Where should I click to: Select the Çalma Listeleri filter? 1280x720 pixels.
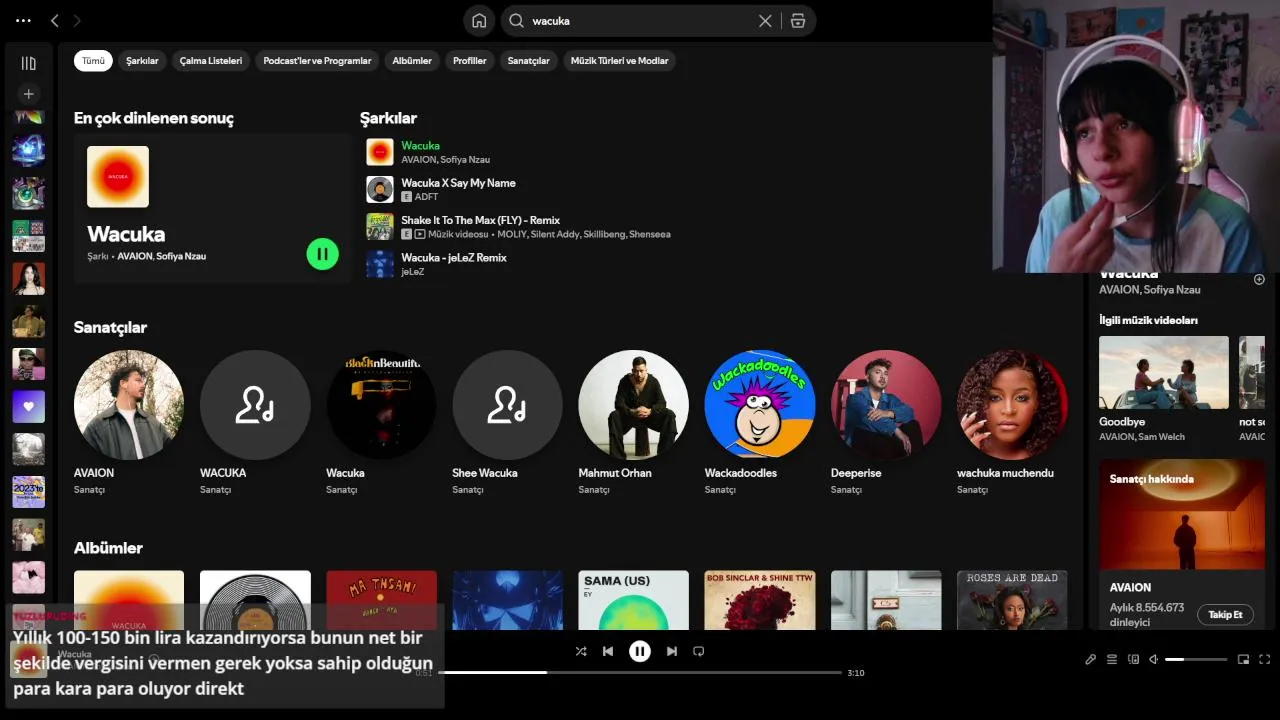pos(211,61)
